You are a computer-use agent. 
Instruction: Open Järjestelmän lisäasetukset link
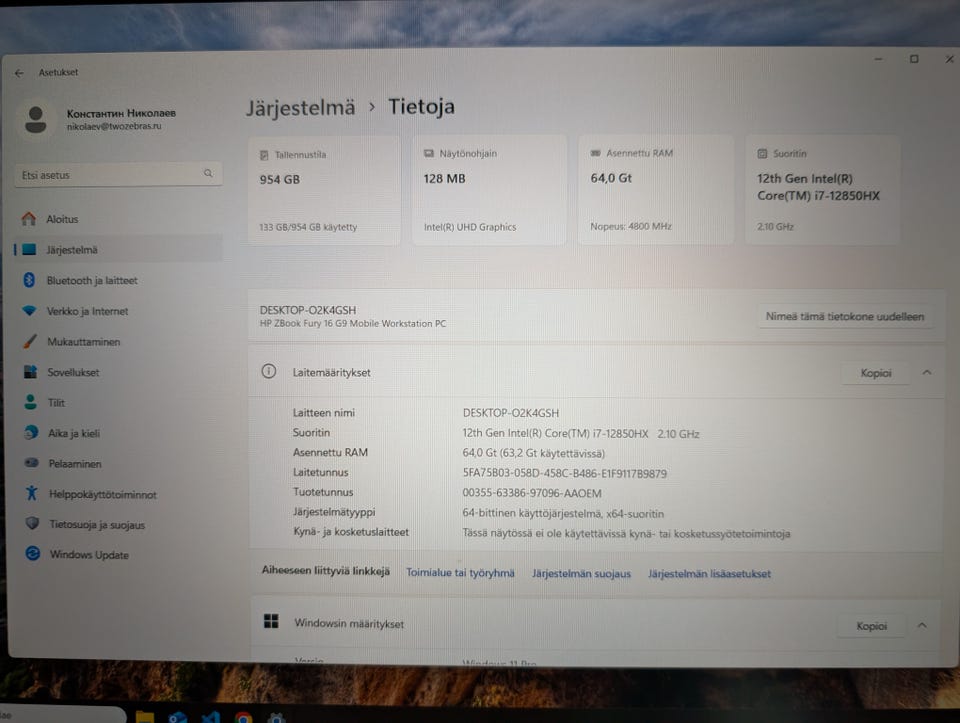pos(709,574)
